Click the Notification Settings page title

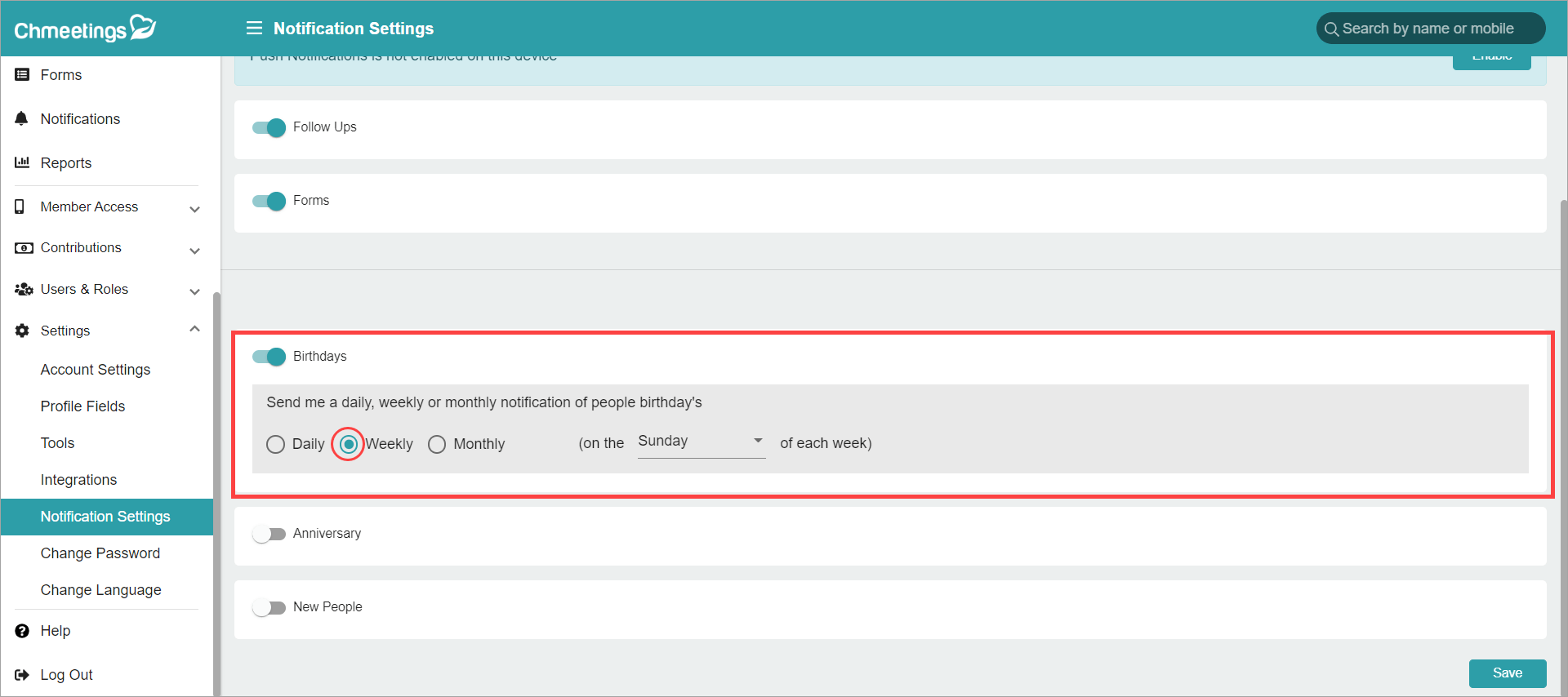click(x=354, y=29)
